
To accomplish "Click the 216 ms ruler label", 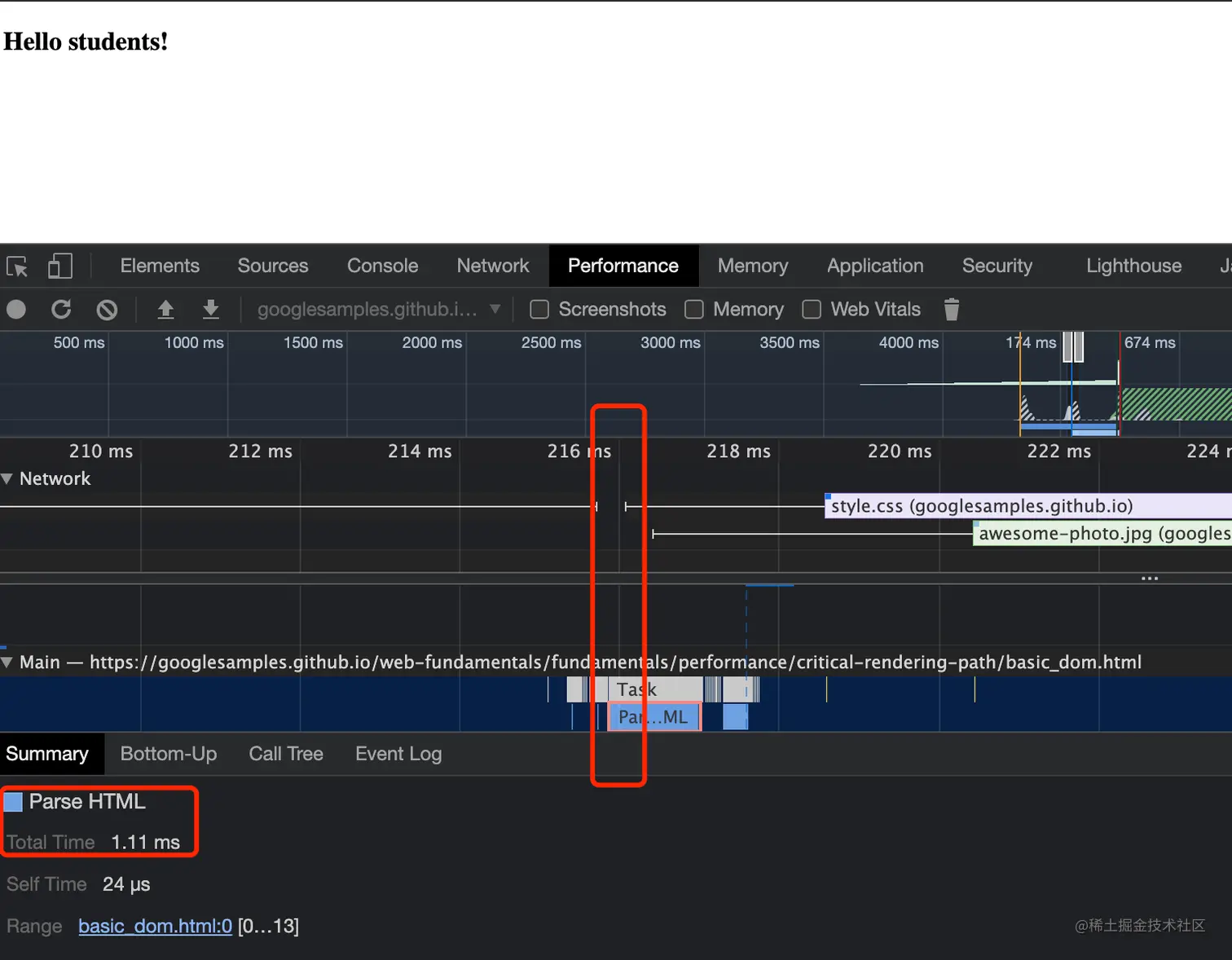I will 579,451.
